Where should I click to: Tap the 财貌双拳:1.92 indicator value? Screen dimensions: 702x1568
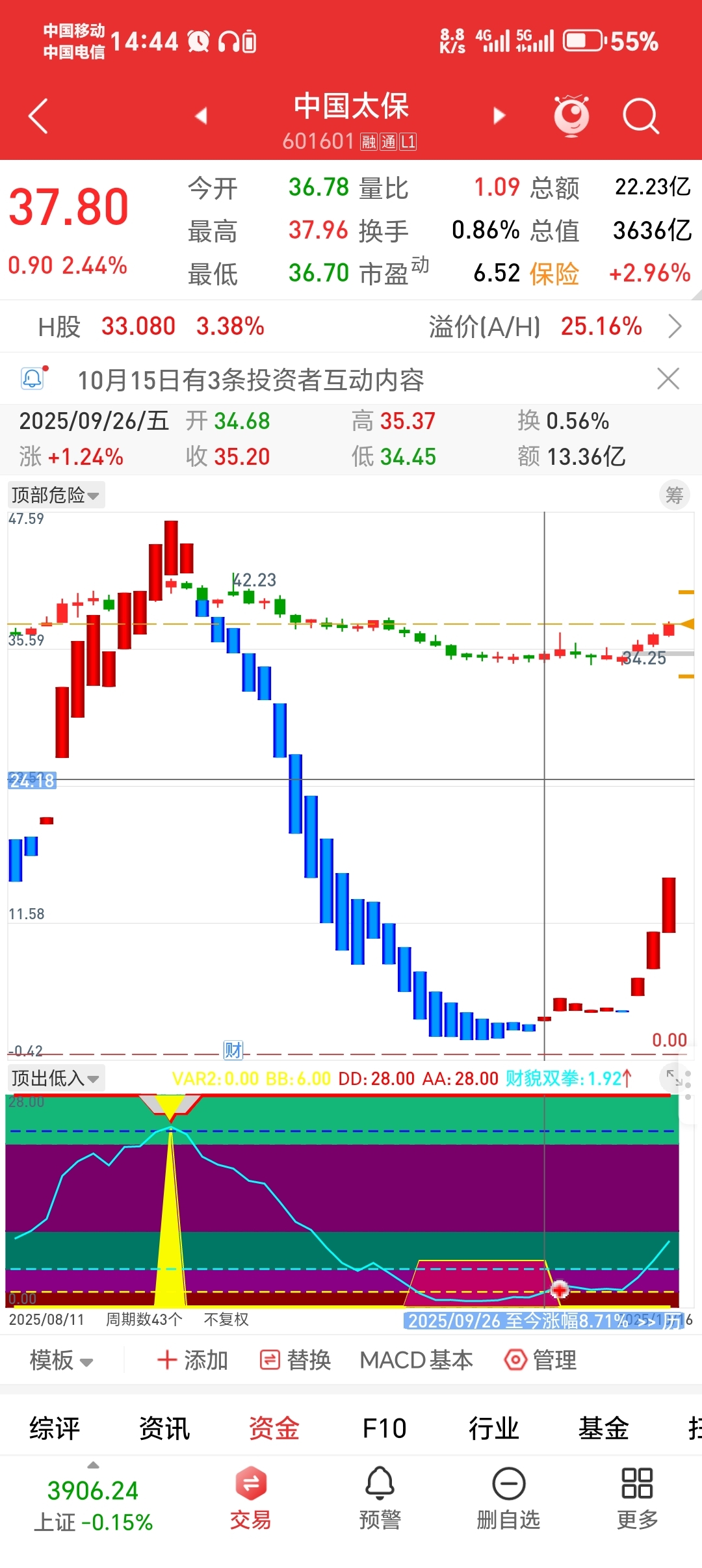[569, 1078]
